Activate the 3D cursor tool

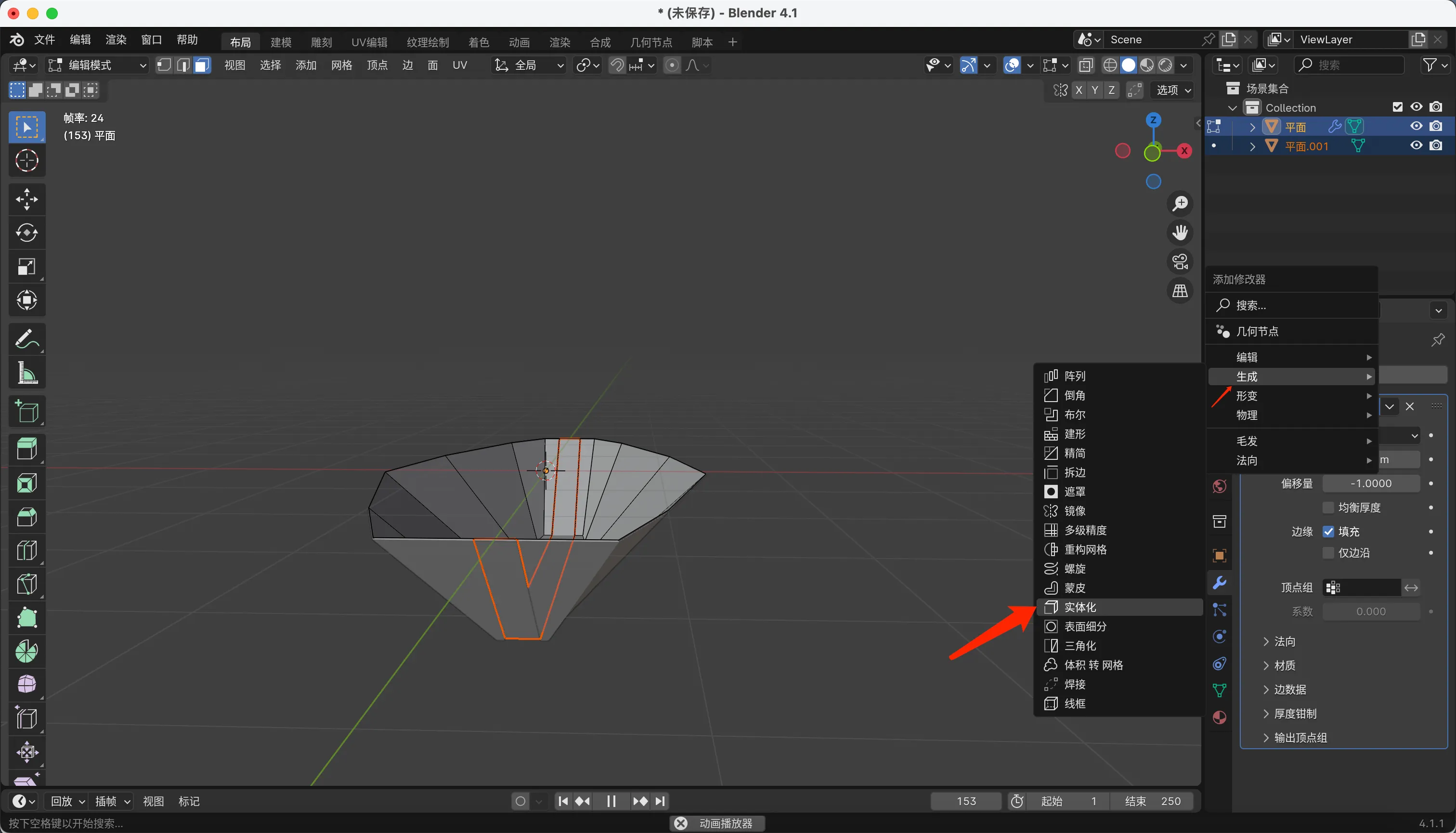27,161
